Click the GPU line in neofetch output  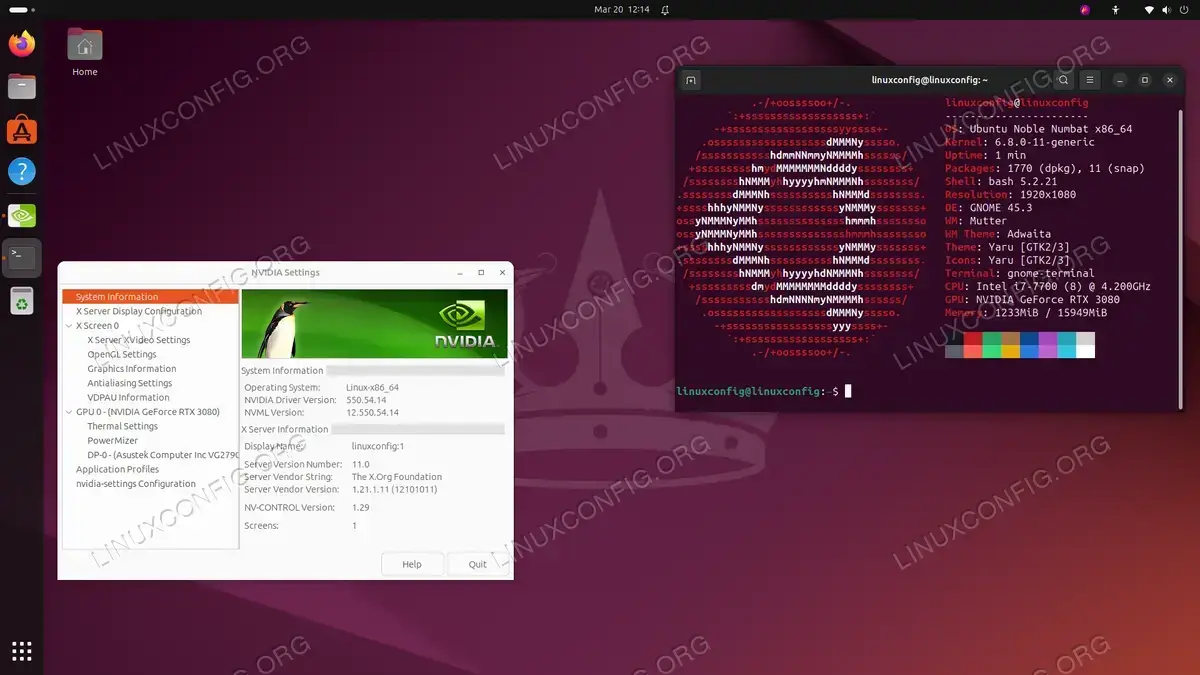point(1032,300)
